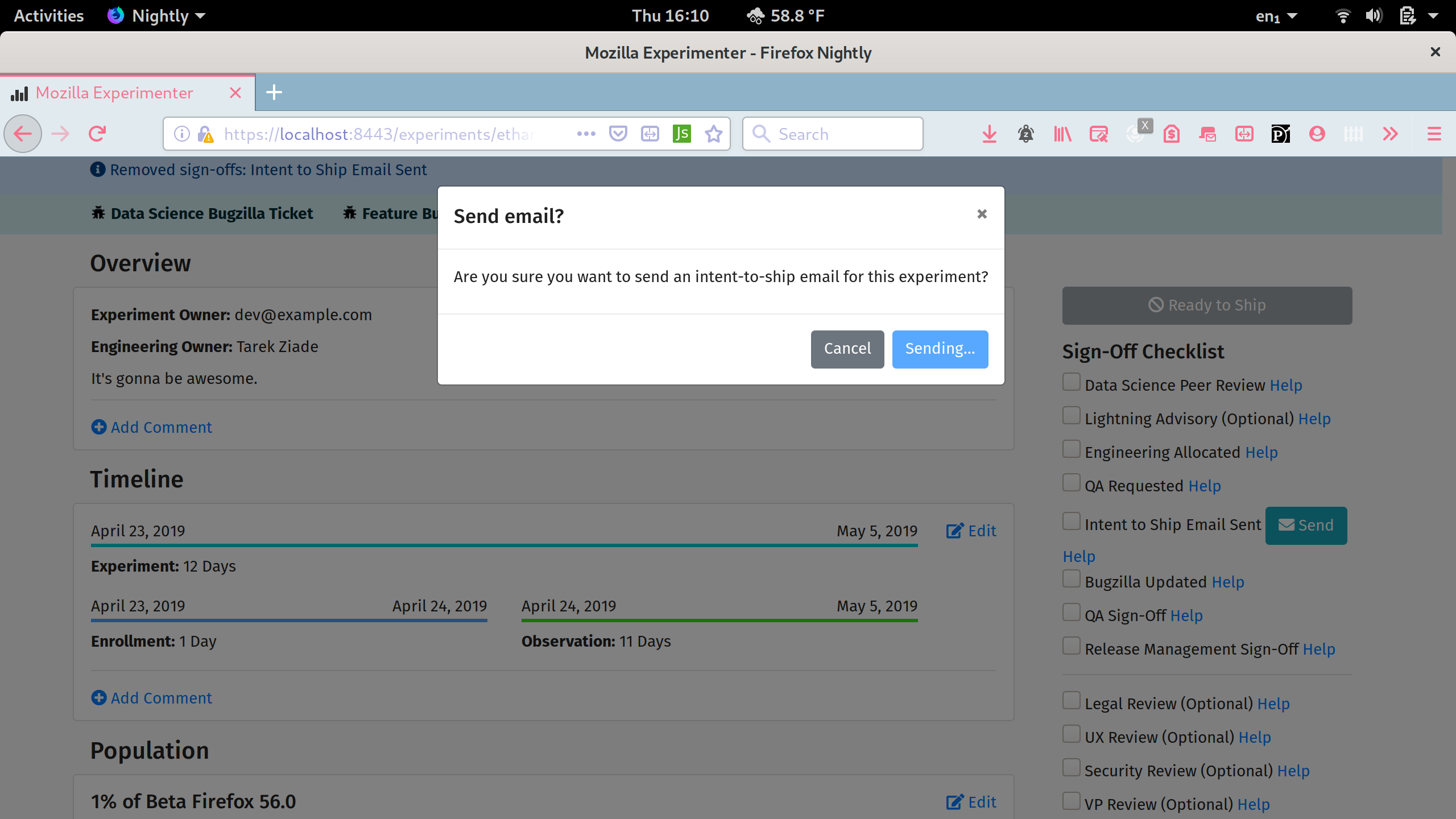Check Security Review (Optional) checkbox

1072,768
